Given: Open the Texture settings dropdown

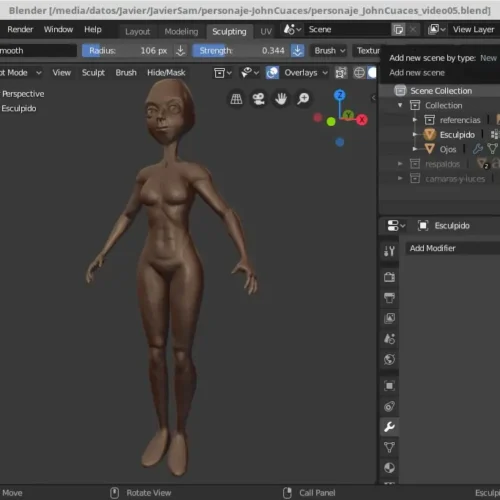Looking at the screenshot, I should (368, 51).
